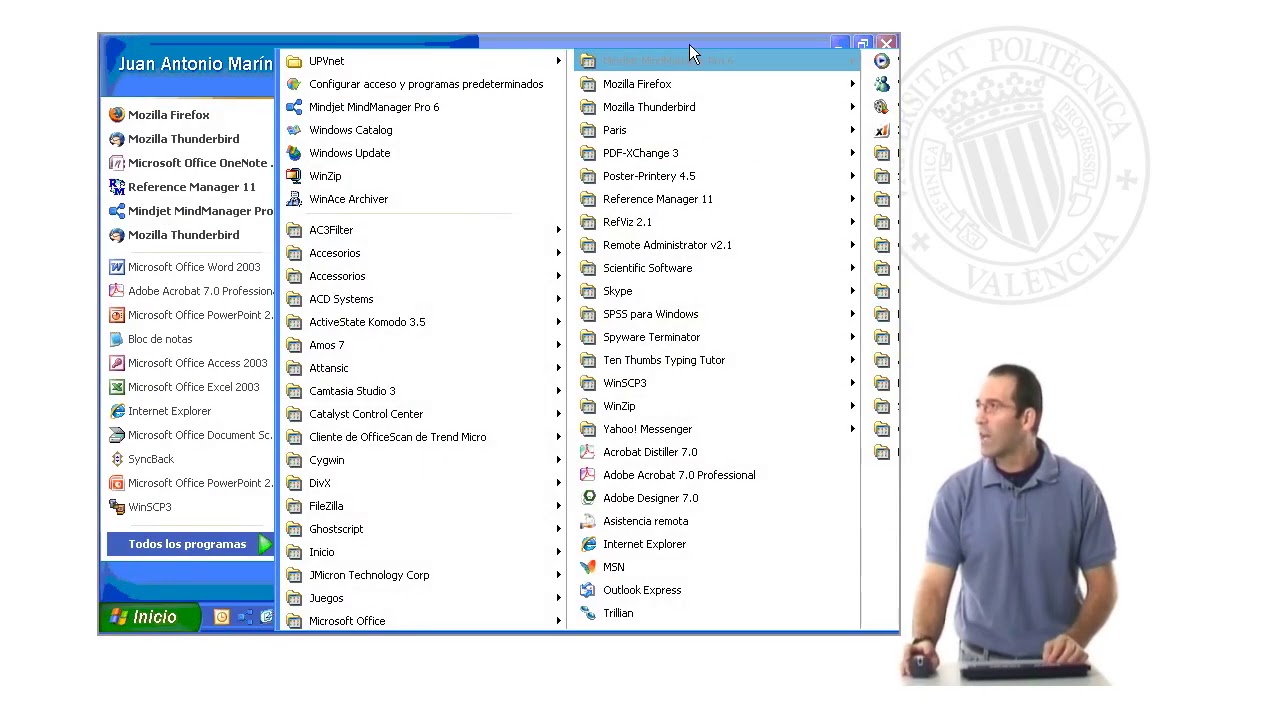
Task: Click the Microsoft Office Document Sc... icon
Action: 117,435
